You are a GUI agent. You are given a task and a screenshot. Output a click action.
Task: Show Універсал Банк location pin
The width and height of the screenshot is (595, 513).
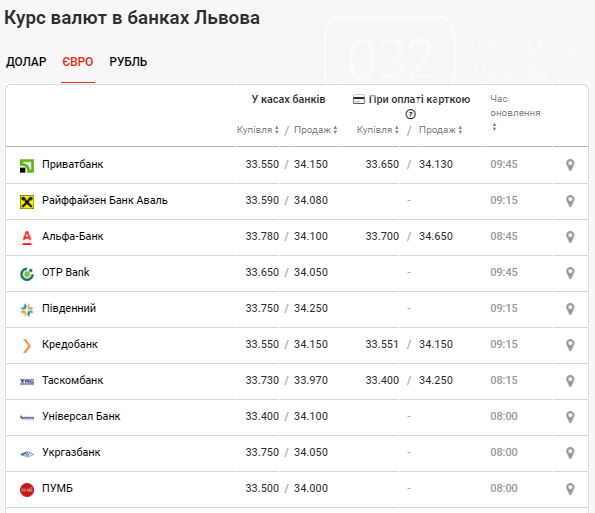pyautogui.click(x=570, y=417)
